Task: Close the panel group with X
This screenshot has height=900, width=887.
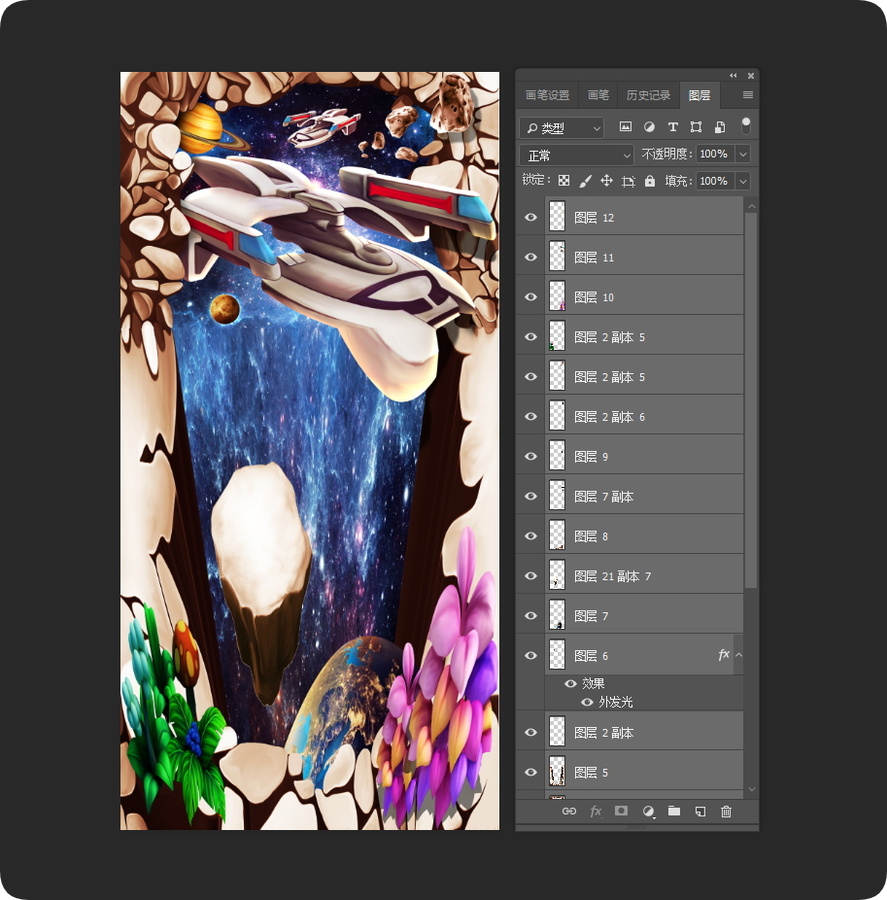Action: pyautogui.click(x=750, y=75)
